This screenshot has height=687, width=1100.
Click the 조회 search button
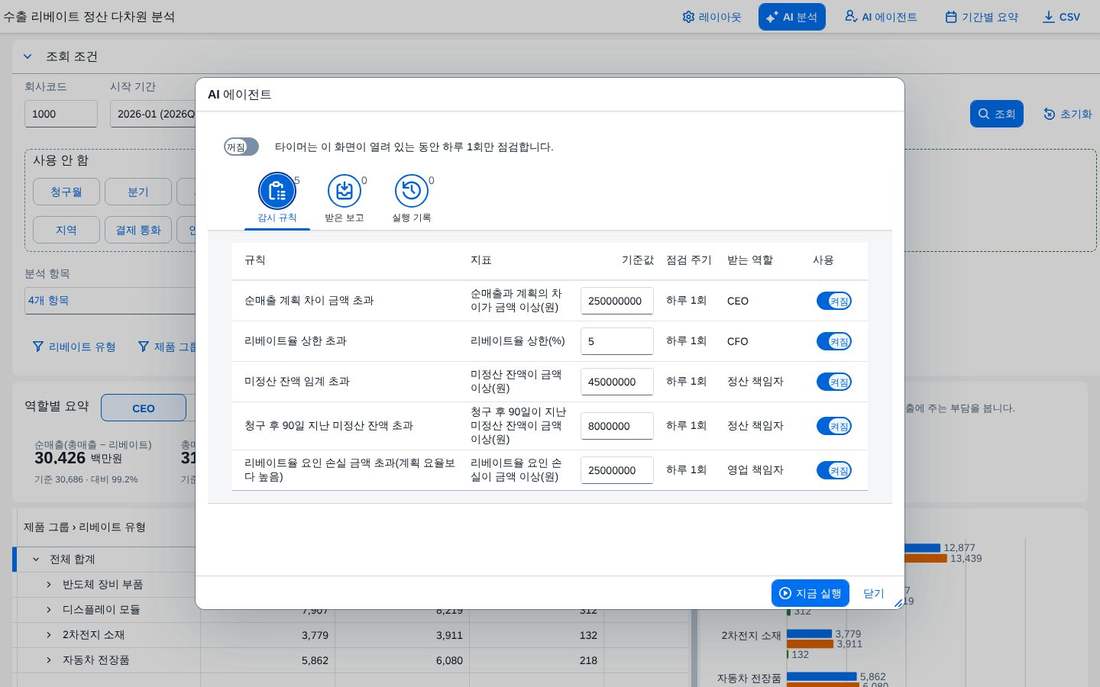pos(996,114)
